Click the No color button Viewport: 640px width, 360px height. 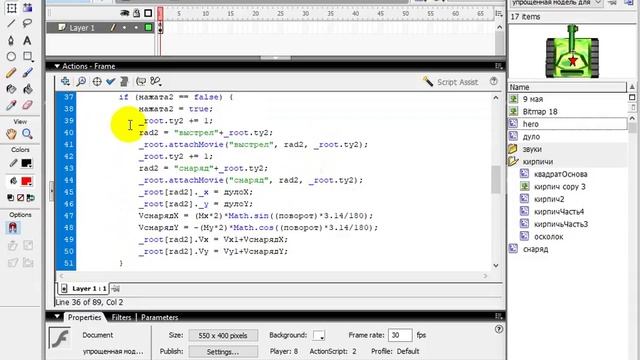point(20,198)
